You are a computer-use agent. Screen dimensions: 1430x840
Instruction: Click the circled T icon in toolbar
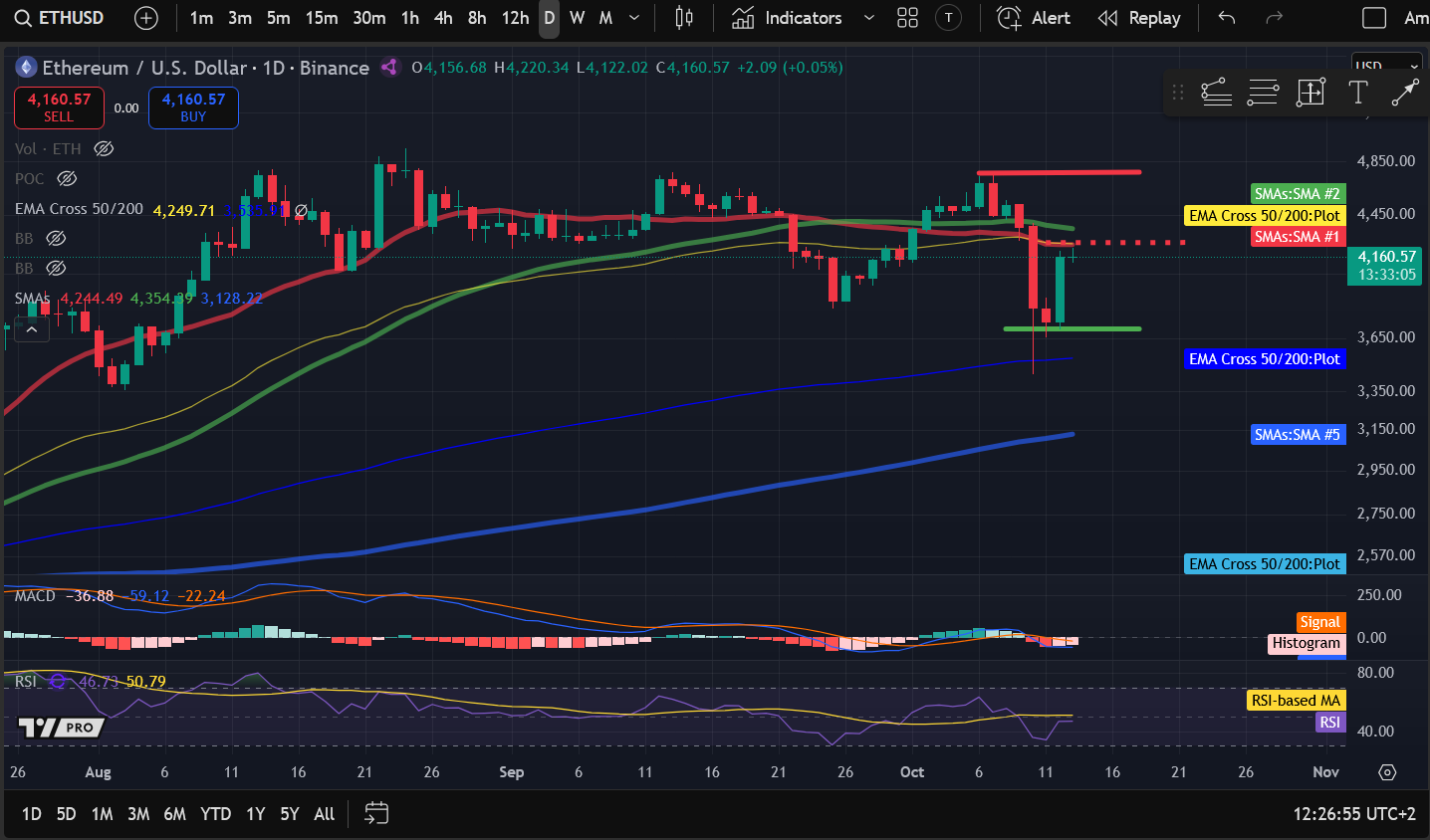tap(949, 18)
